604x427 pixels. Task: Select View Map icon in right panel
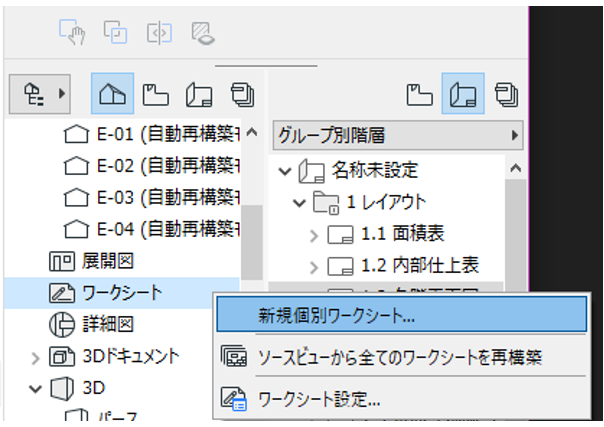[419, 95]
